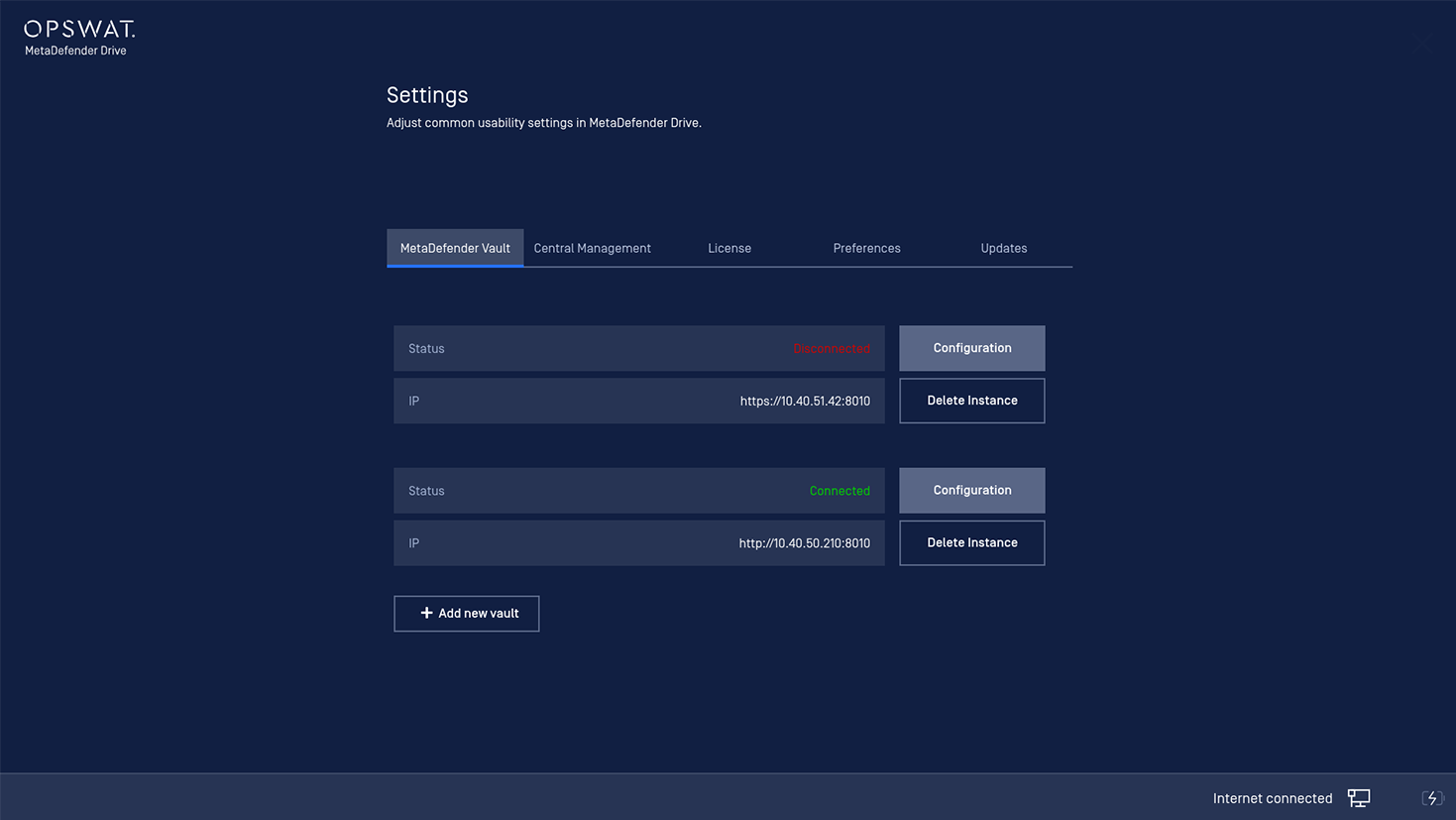Open Configuration for the Disconnected vault
The height and width of the screenshot is (820, 1456).
point(971,348)
